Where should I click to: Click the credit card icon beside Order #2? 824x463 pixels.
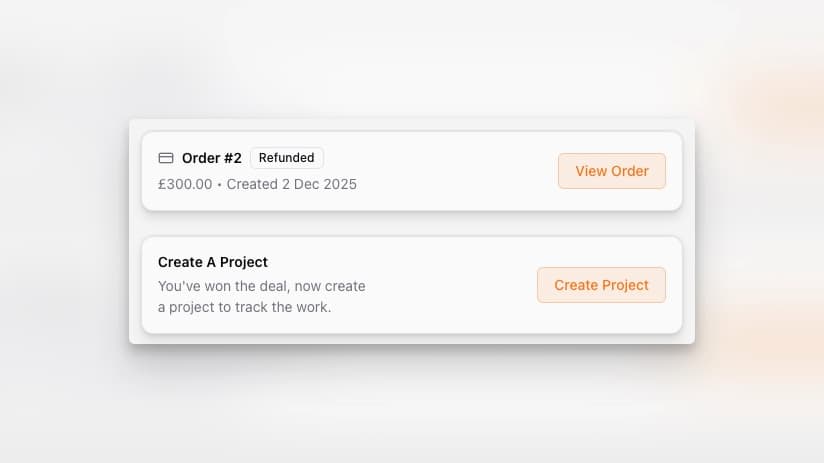[x=166, y=158]
